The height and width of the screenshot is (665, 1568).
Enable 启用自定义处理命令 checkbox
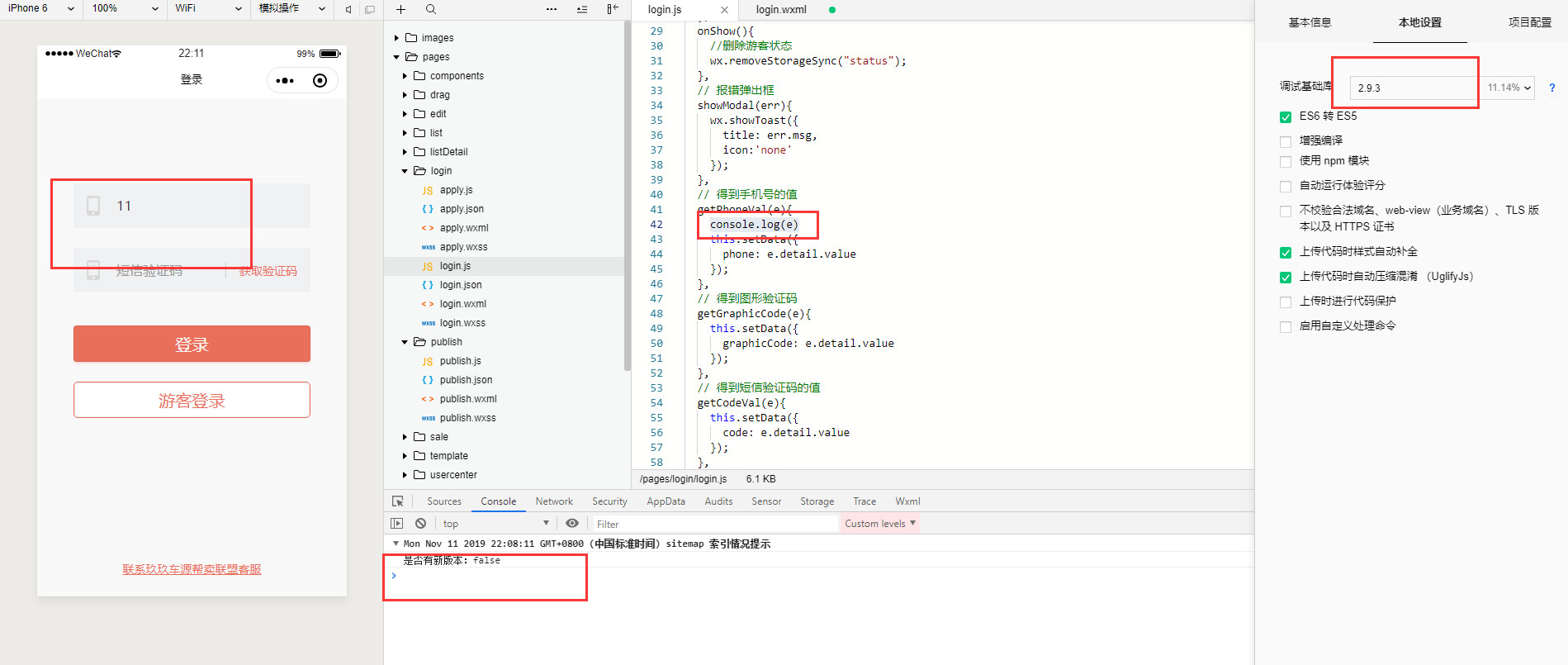pyautogui.click(x=1286, y=327)
